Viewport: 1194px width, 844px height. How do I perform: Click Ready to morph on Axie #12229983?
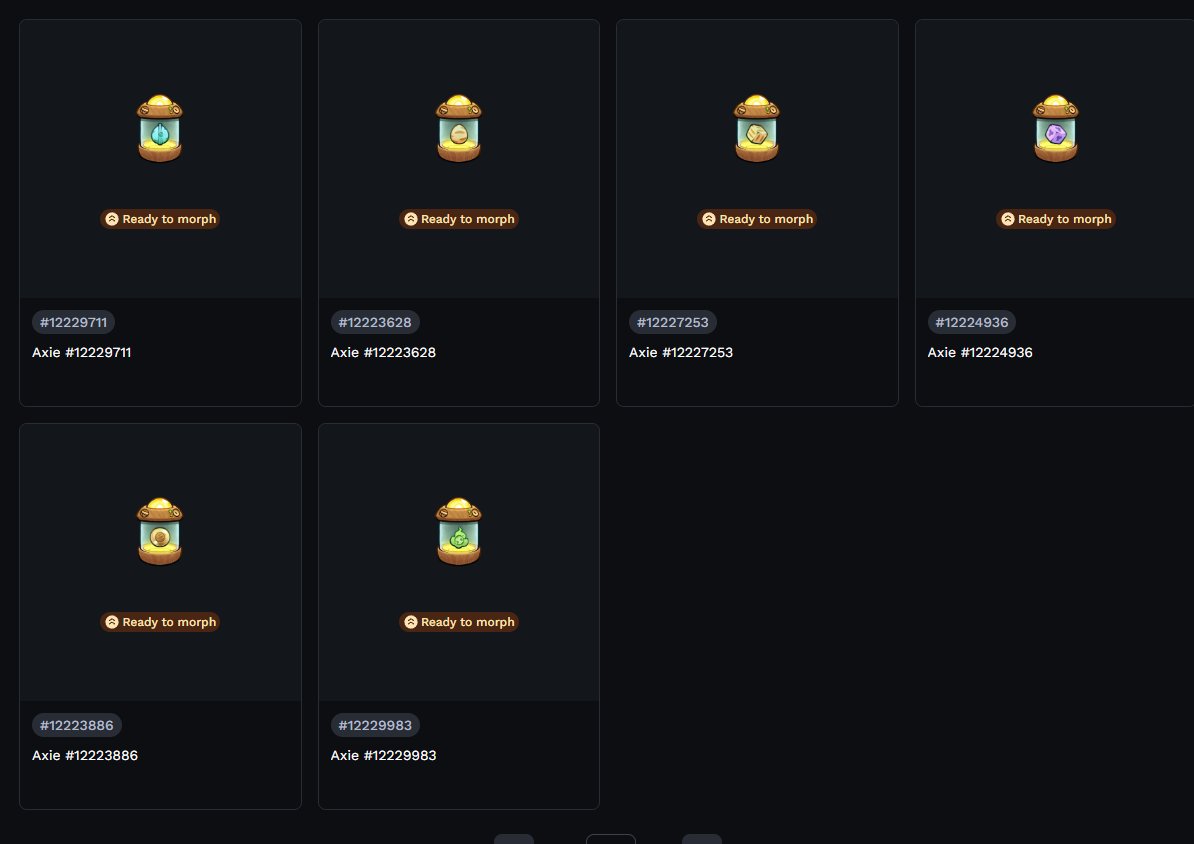coord(458,622)
